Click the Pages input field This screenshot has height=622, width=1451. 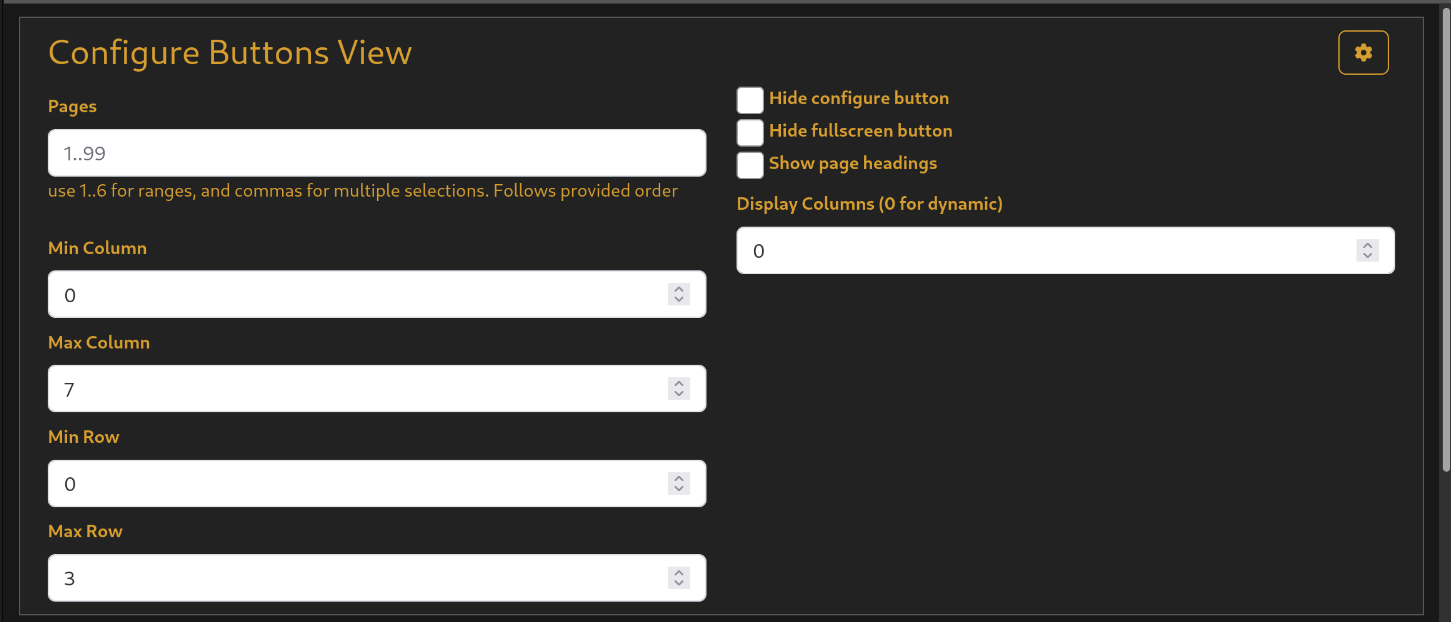[x=377, y=153]
